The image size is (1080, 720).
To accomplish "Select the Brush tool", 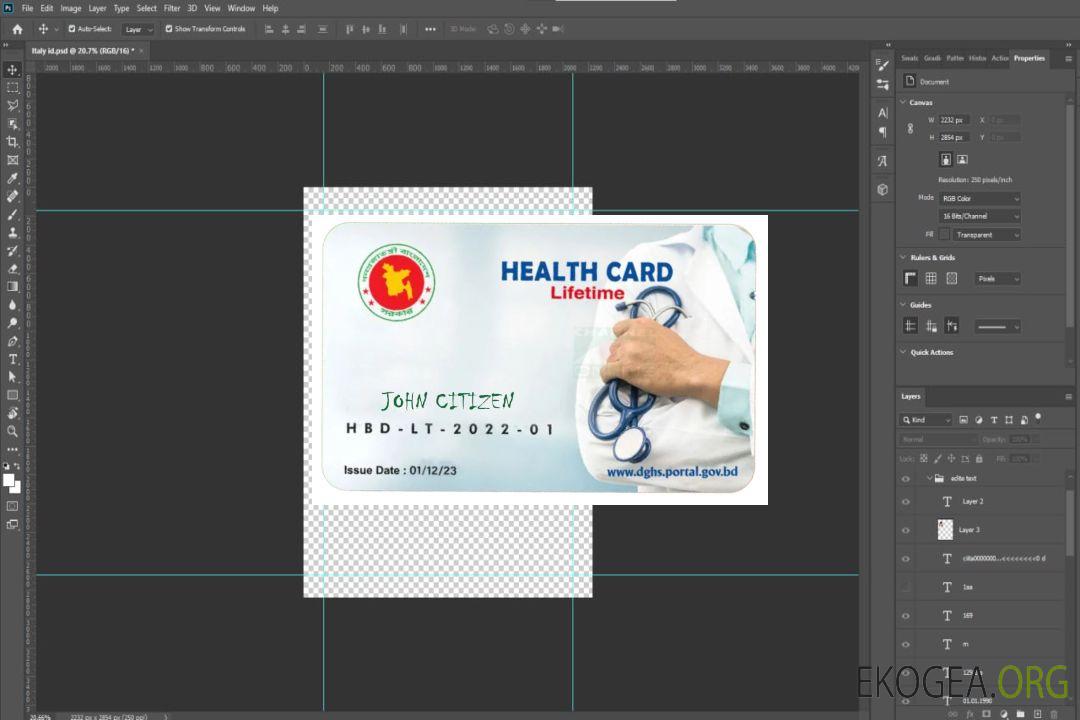I will tap(12, 214).
